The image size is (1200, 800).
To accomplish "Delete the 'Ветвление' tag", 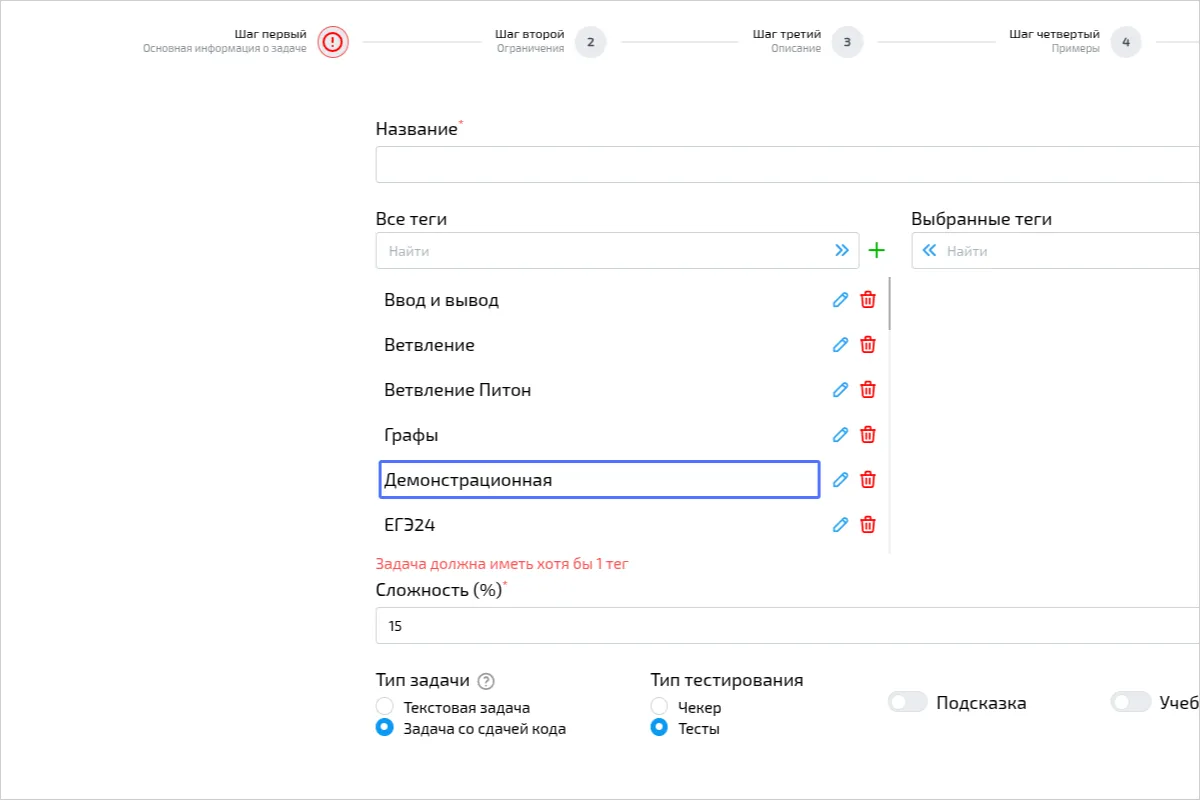I will point(868,345).
